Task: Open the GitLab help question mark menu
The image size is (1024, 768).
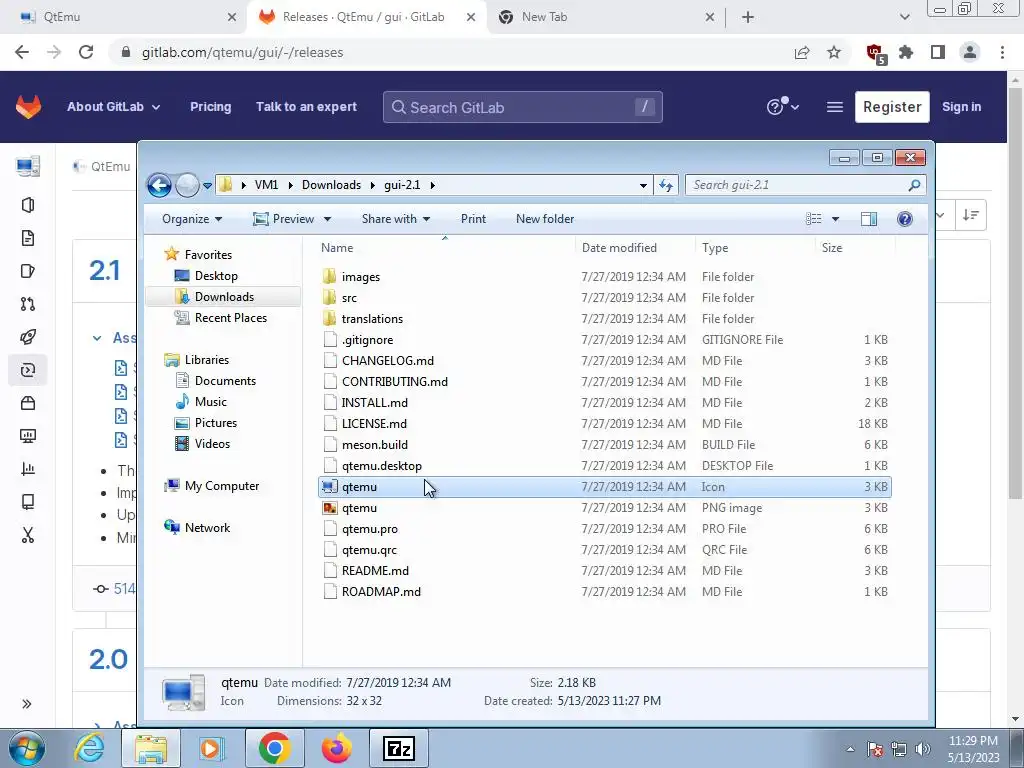Action: pyautogui.click(x=782, y=106)
